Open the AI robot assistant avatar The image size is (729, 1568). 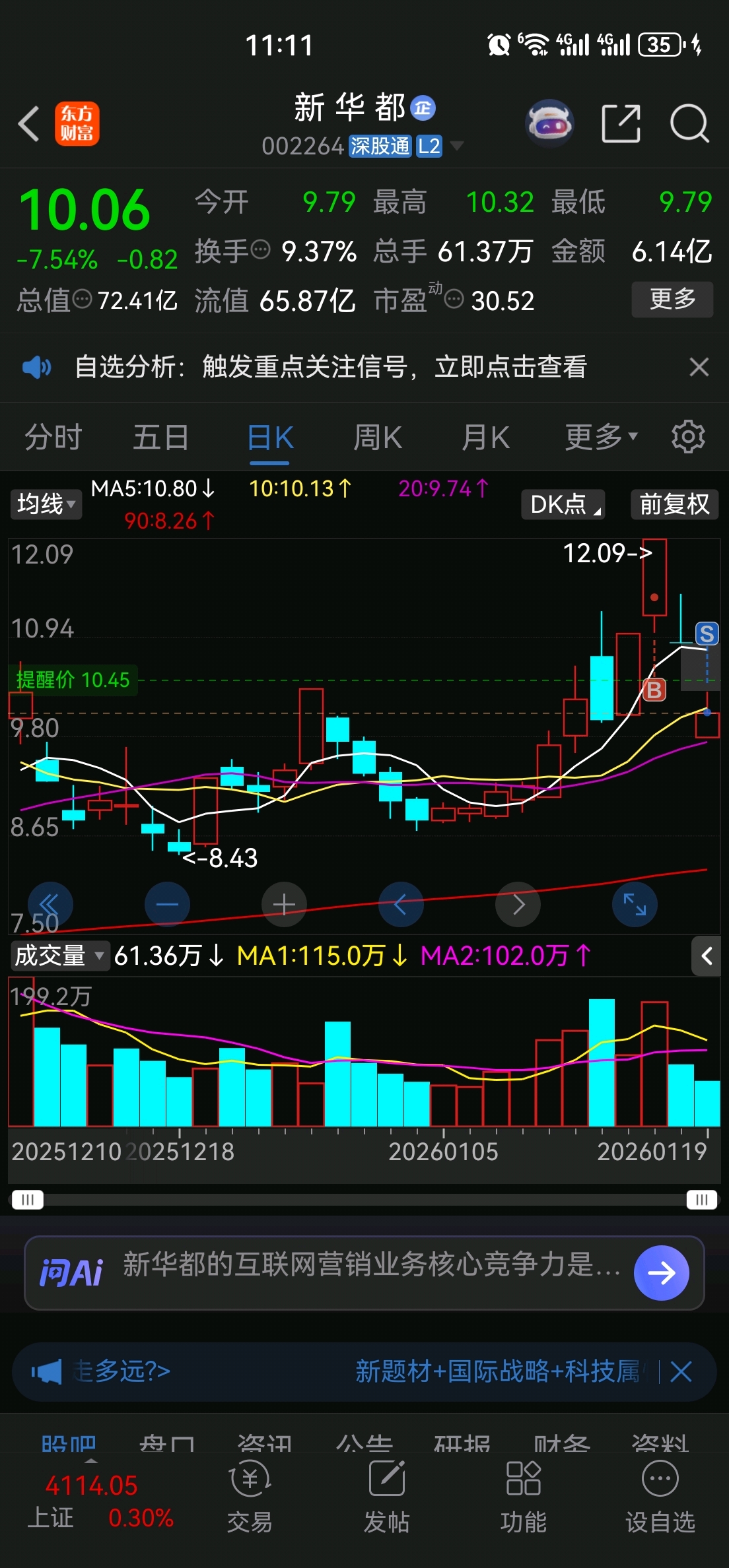[549, 123]
